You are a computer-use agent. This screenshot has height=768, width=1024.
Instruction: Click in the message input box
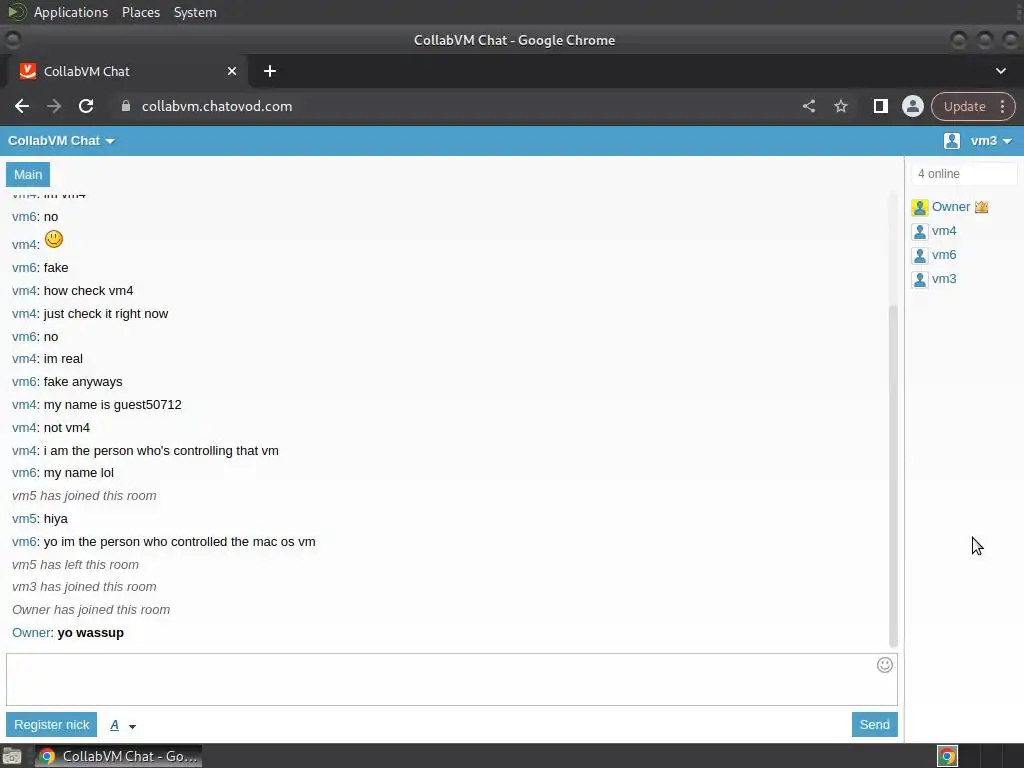point(451,679)
